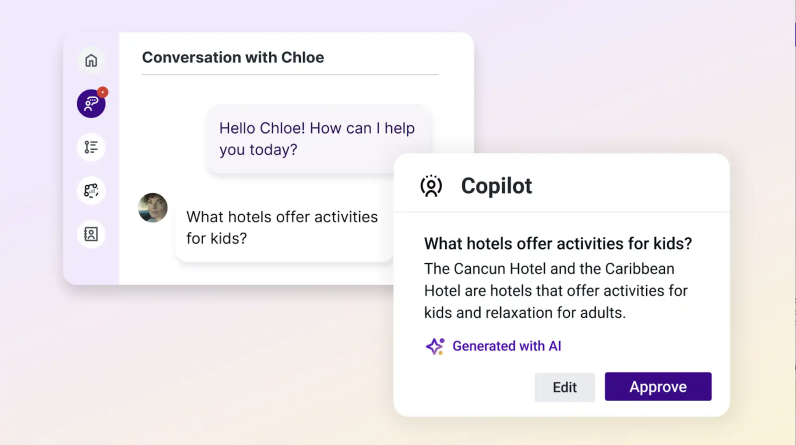
Task: Click the Edit button
Action: [x=565, y=387]
